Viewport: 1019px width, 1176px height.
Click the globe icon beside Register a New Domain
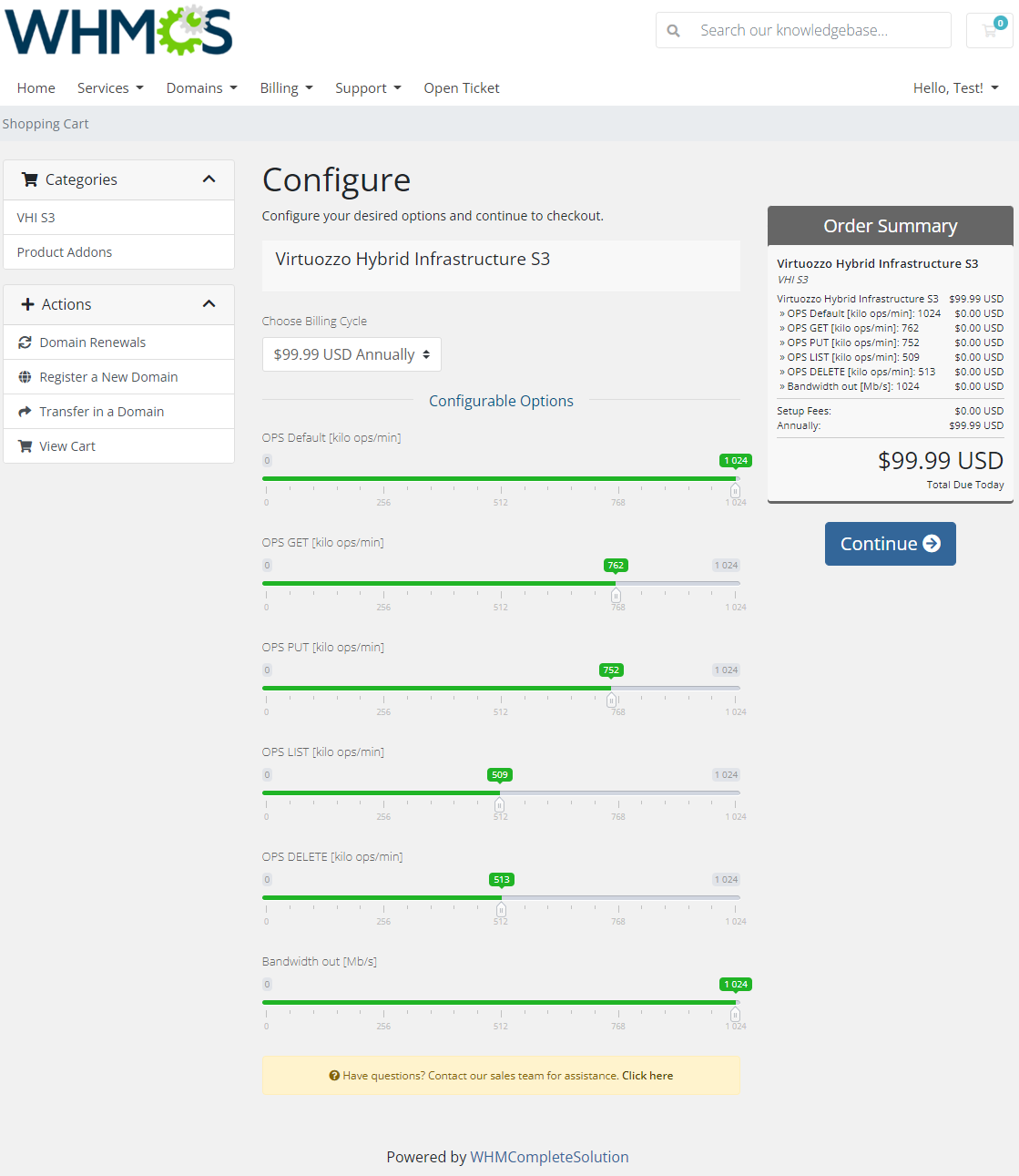pyautogui.click(x=25, y=377)
